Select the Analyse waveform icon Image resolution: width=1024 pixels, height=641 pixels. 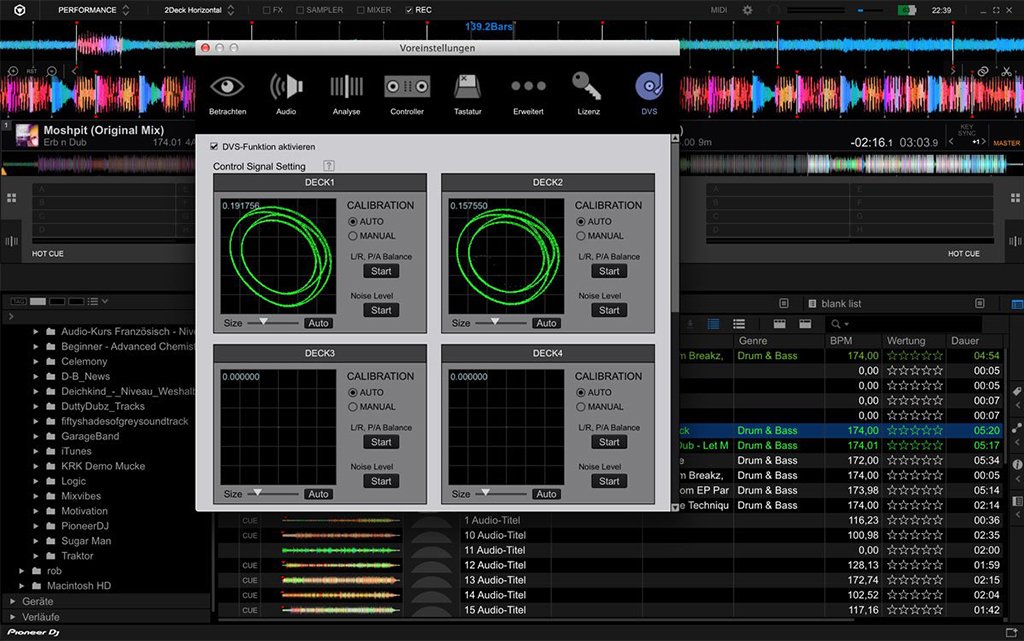click(346, 88)
